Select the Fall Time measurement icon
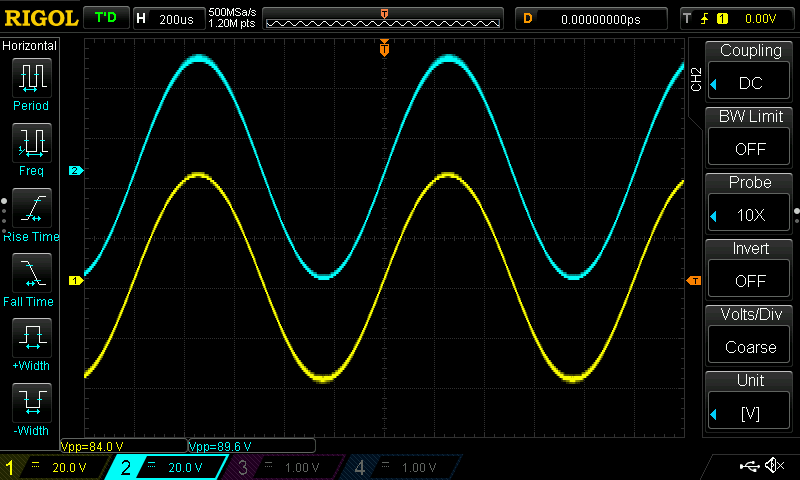Screen dimensions: 800x480 32,273
